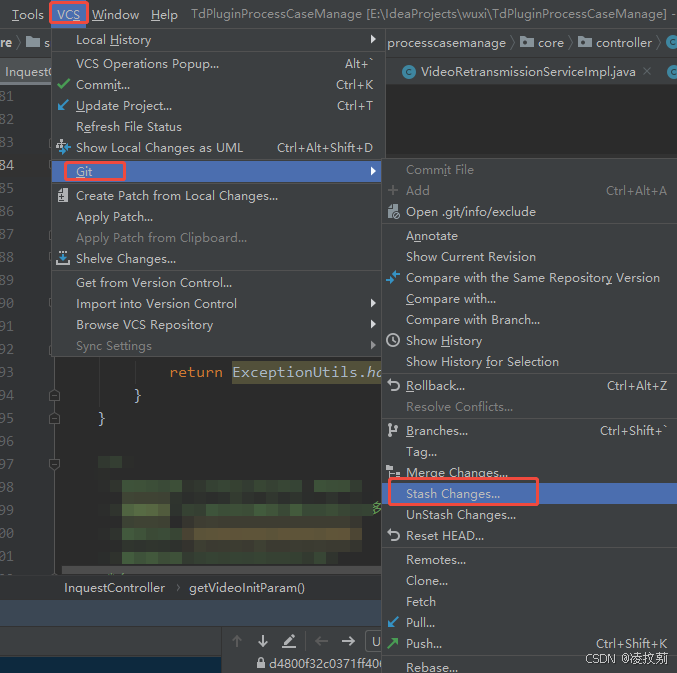Collapse code fold marker at line 94
Image resolution: width=677 pixels, height=673 pixels.
54,395
